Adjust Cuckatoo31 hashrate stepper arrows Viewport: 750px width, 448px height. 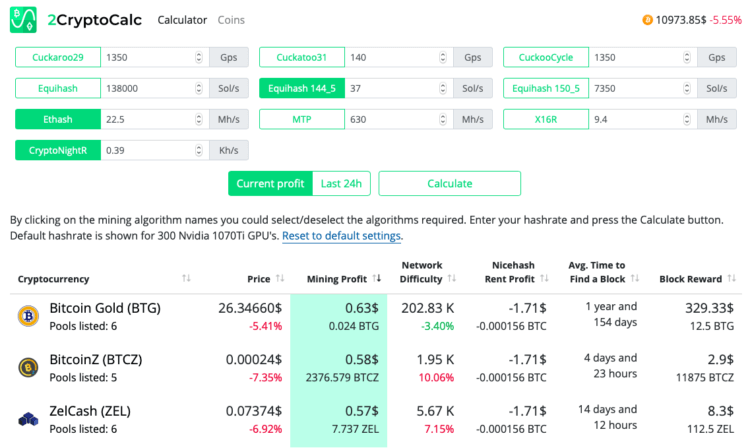(443, 57)
